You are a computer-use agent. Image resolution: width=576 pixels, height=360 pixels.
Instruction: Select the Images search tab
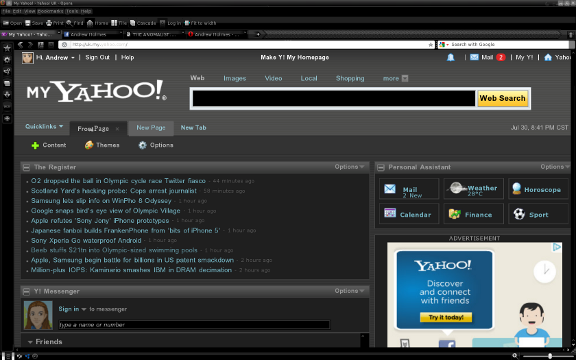click(235, 78)
